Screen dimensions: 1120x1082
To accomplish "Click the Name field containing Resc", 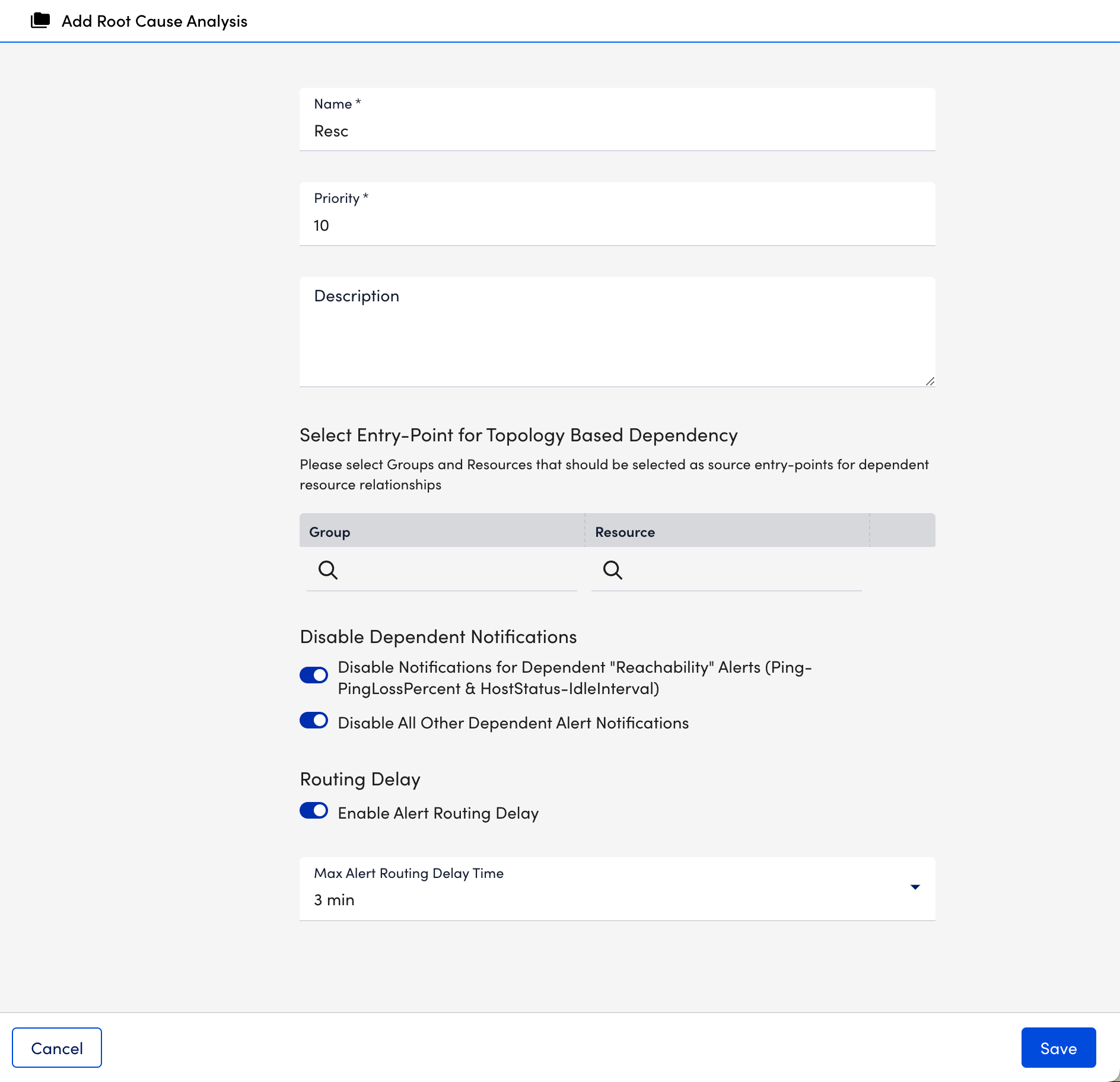I will click(617, 131).
